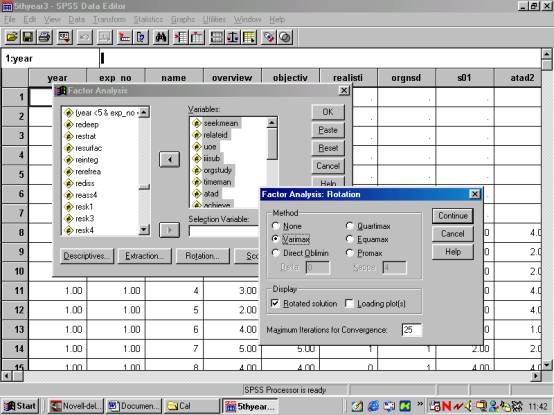Click the Go to Case toolbar icon
The height and width of the screenshot is (415, 554).
[x=124, y=37]
